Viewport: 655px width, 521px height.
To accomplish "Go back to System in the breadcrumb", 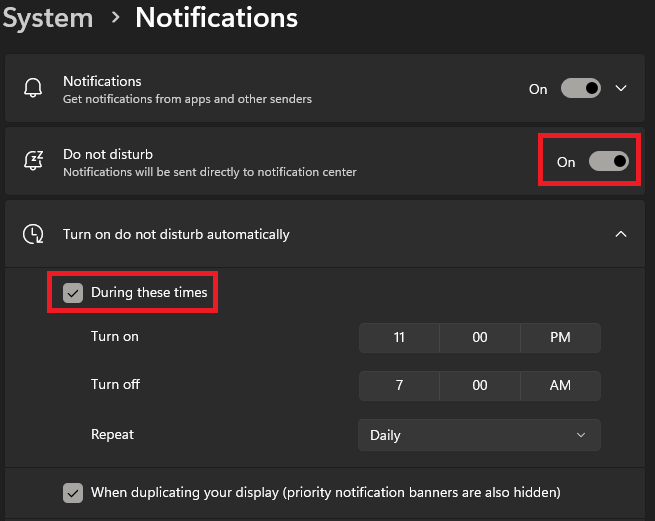I will (x=47, y=18).
